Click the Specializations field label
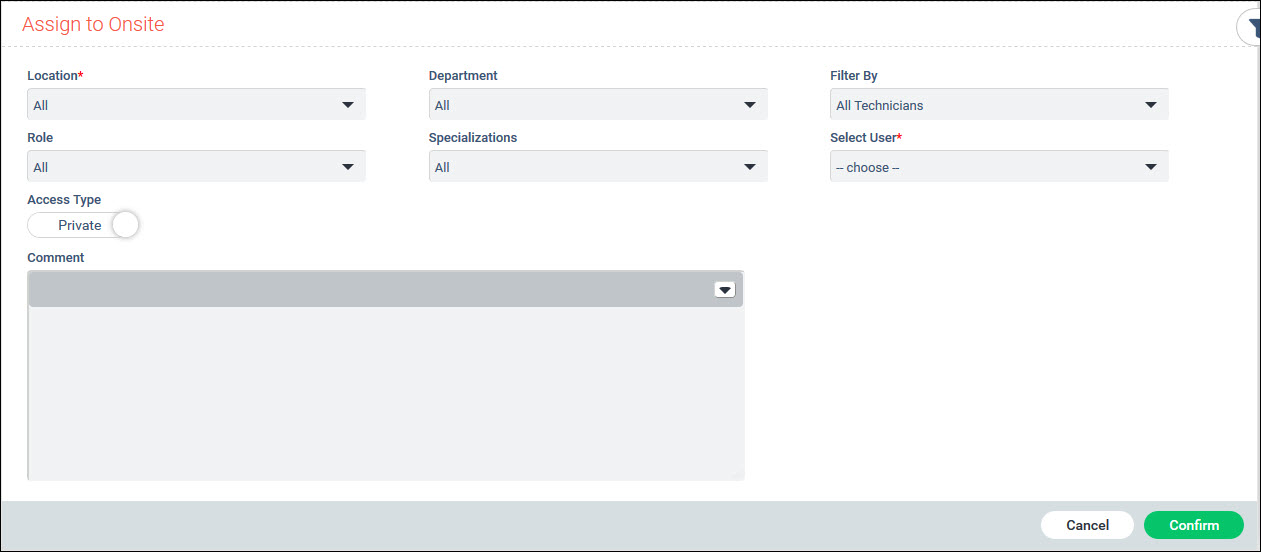The width and height of the screenshot is (1261, 552). click(473, 138)
